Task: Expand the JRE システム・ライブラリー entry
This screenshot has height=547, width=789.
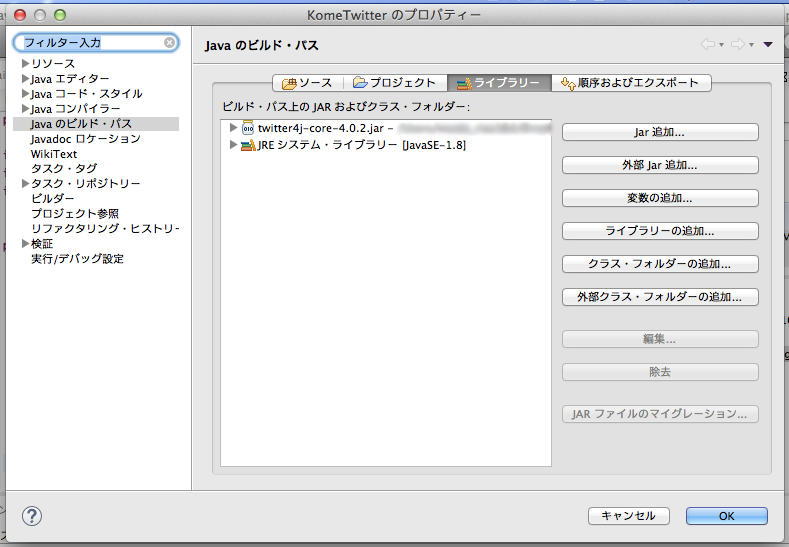Action: point(233,145)
